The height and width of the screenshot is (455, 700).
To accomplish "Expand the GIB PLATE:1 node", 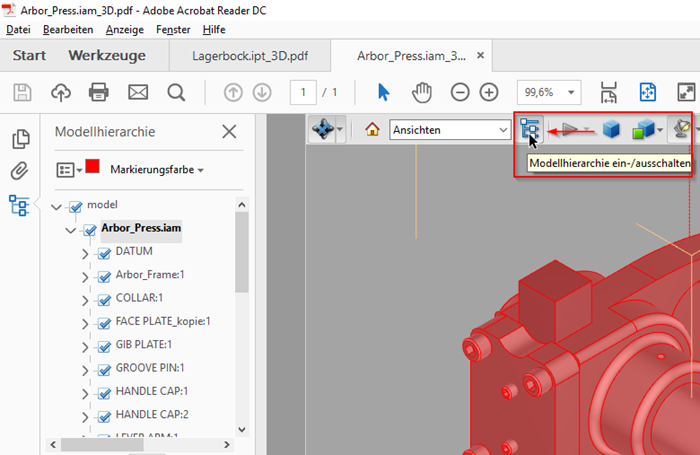I will tap(85, 347).
